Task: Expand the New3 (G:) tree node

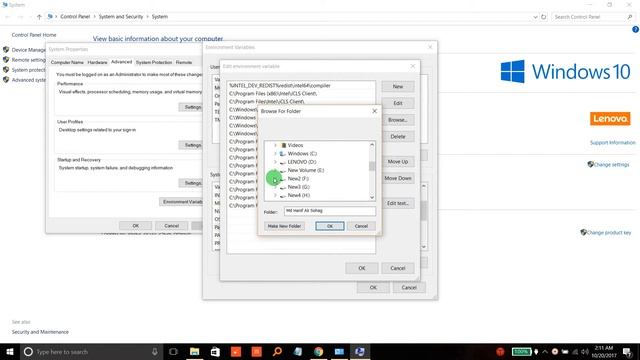Action: (275, 187)
